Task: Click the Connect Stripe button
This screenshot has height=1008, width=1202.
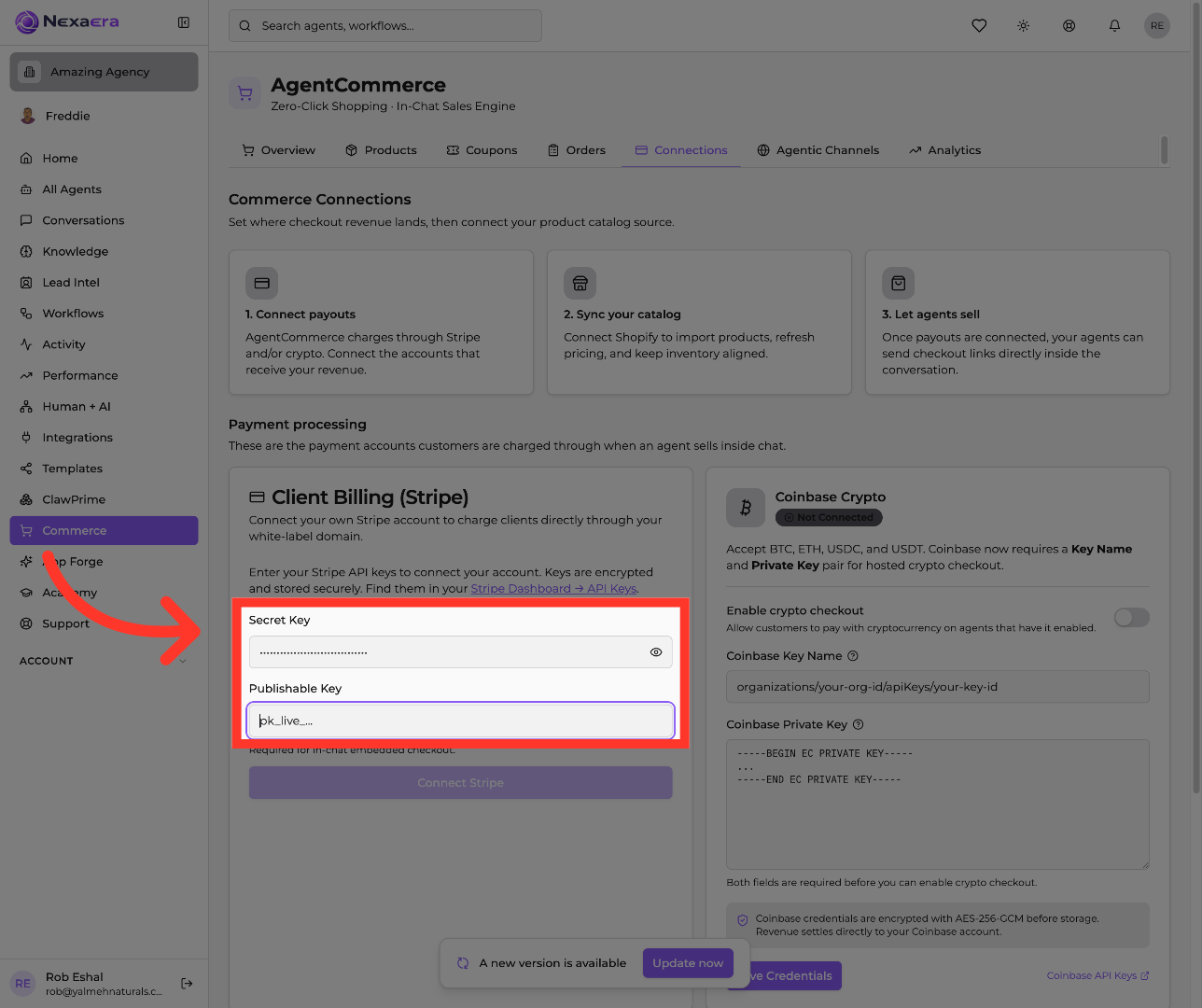Action: point(461,783)
